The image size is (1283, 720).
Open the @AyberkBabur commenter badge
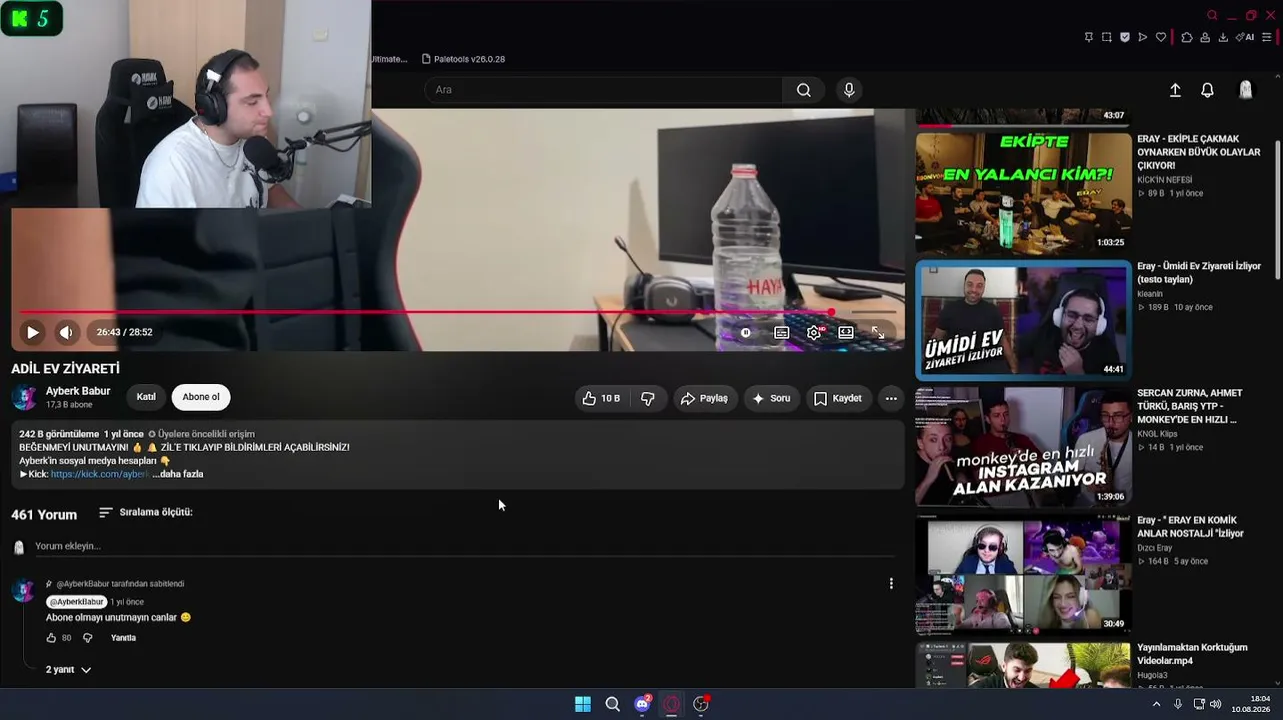click(76, 602)
